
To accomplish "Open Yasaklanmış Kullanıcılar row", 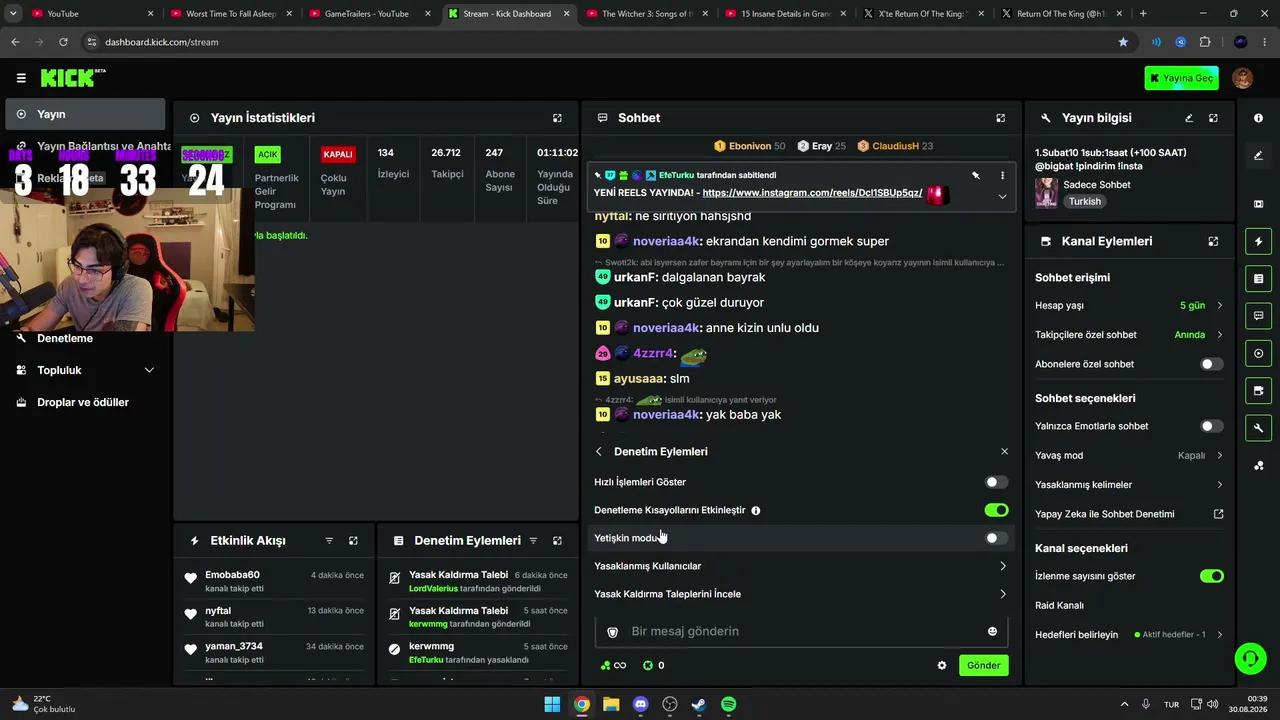I will coord(801,566).
